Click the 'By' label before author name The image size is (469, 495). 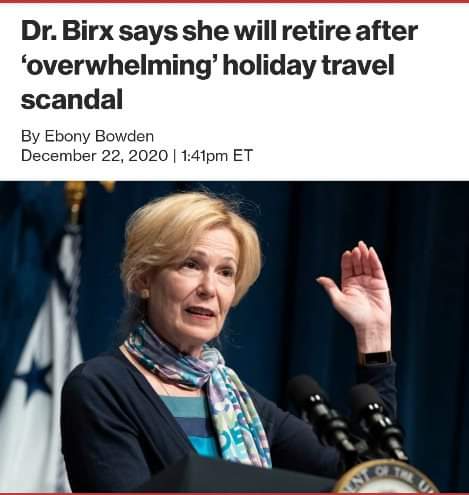click(31, 136)
